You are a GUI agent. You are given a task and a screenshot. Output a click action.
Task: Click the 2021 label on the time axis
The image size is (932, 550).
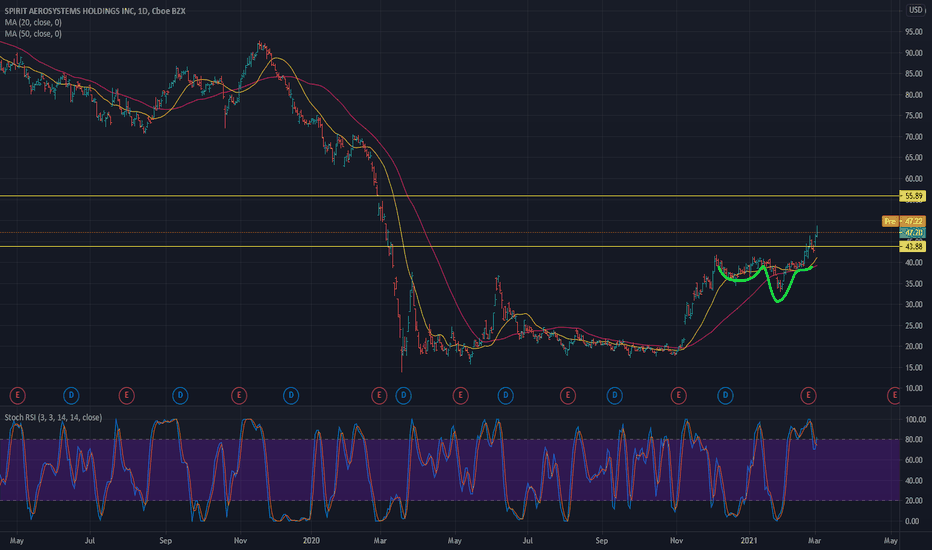pos(749,540)
